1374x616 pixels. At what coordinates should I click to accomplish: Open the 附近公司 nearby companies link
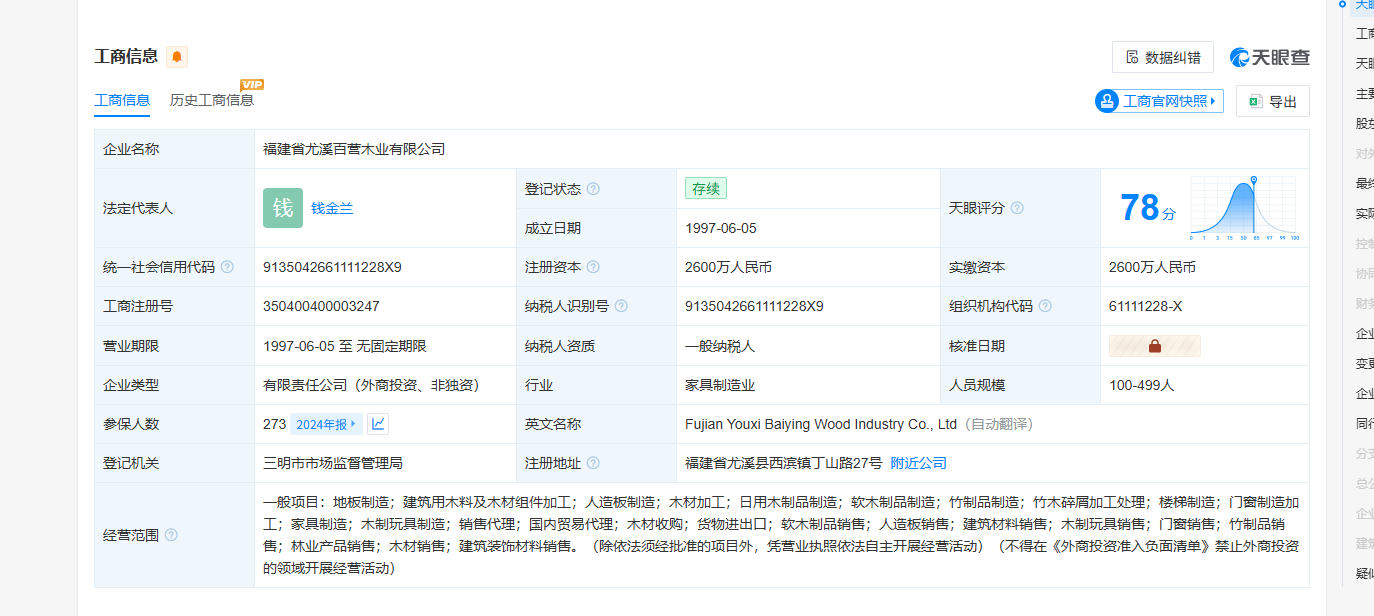(918, 463)
